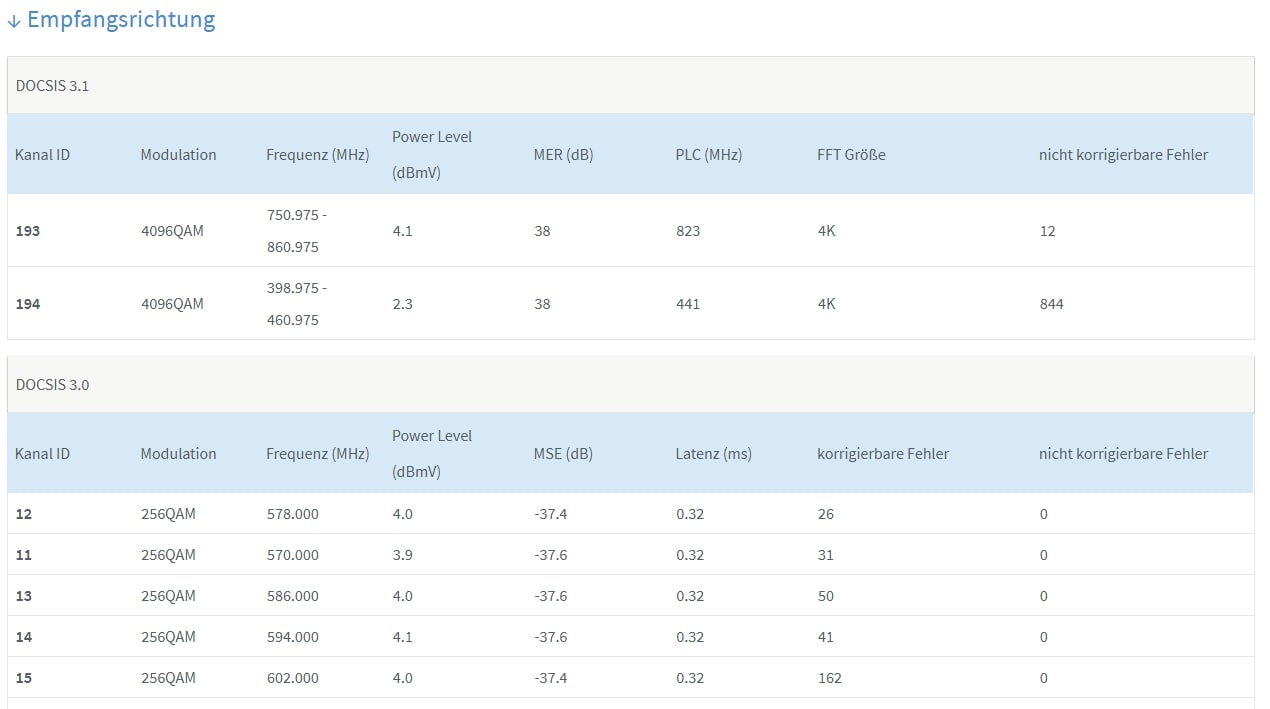Click the PLC value 823
Viewport: 1270px width, 709px height.
(688, 231)
